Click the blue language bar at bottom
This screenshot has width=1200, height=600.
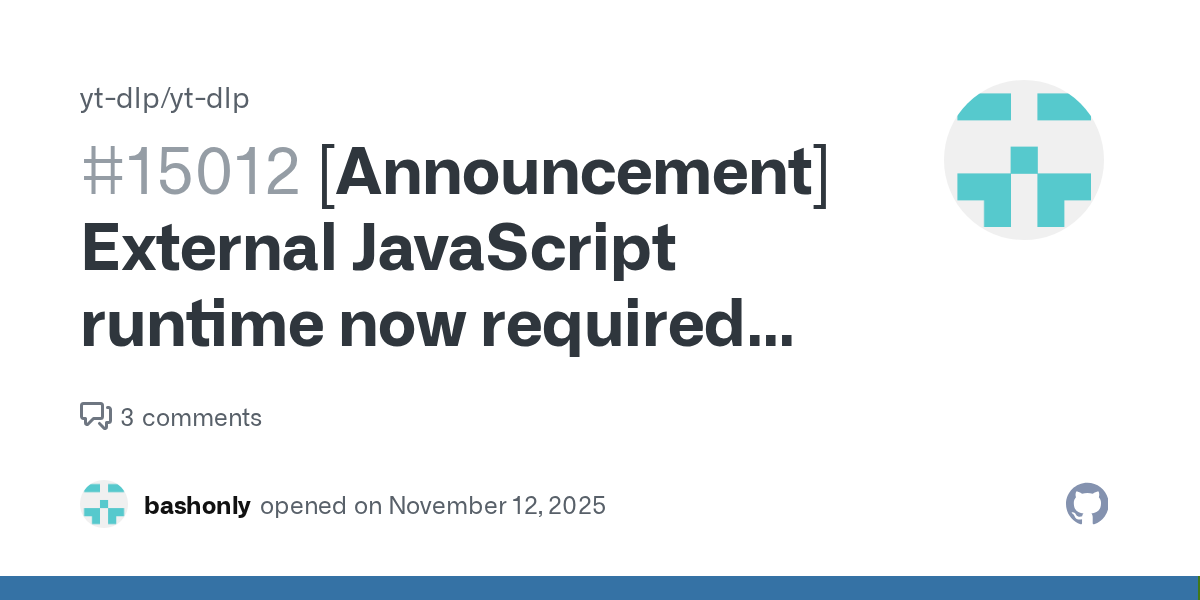[x=600, y=588]
